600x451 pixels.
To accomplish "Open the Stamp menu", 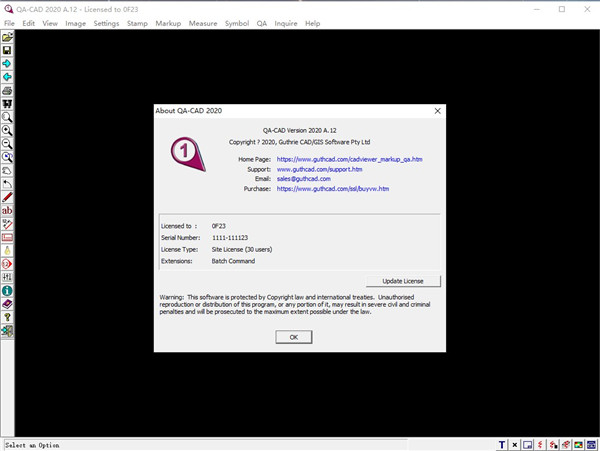I will click(x=137, y=23).
